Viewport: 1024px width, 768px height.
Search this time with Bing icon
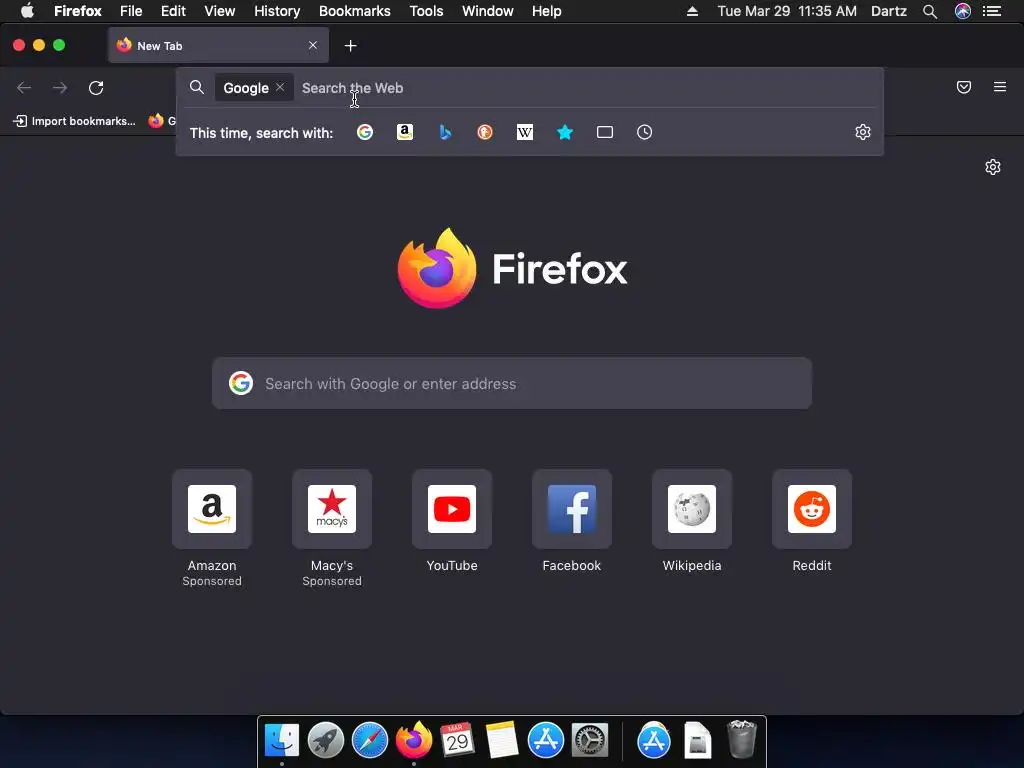pyautogui.click(x=445, y=133)
